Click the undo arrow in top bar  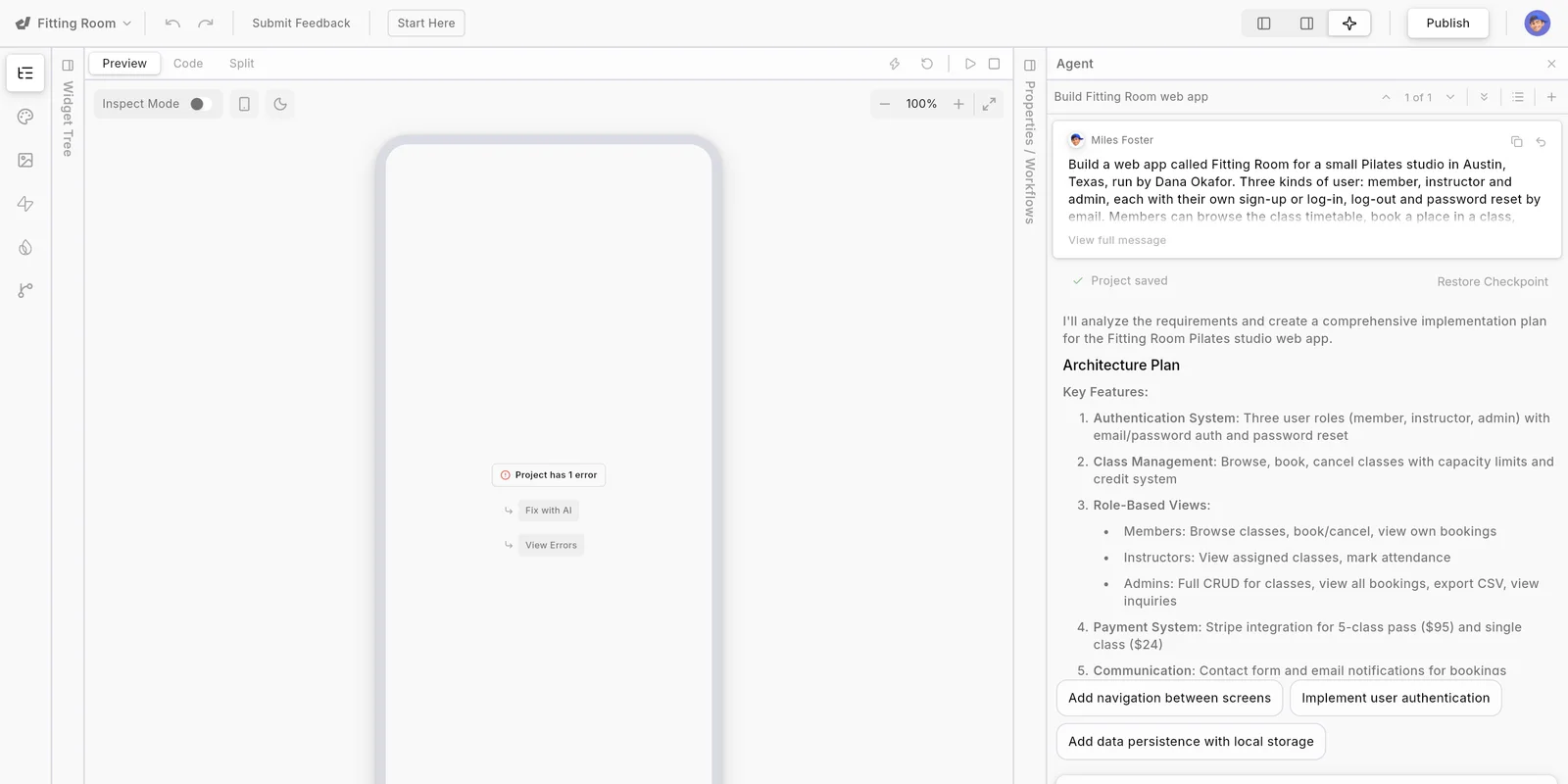click(x=172, y=24)
